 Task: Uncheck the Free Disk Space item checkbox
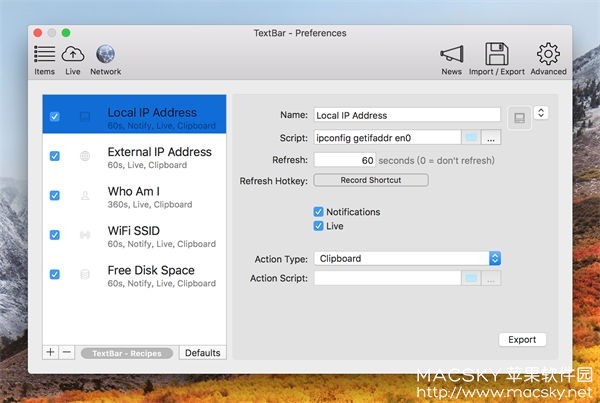[55, 274]
